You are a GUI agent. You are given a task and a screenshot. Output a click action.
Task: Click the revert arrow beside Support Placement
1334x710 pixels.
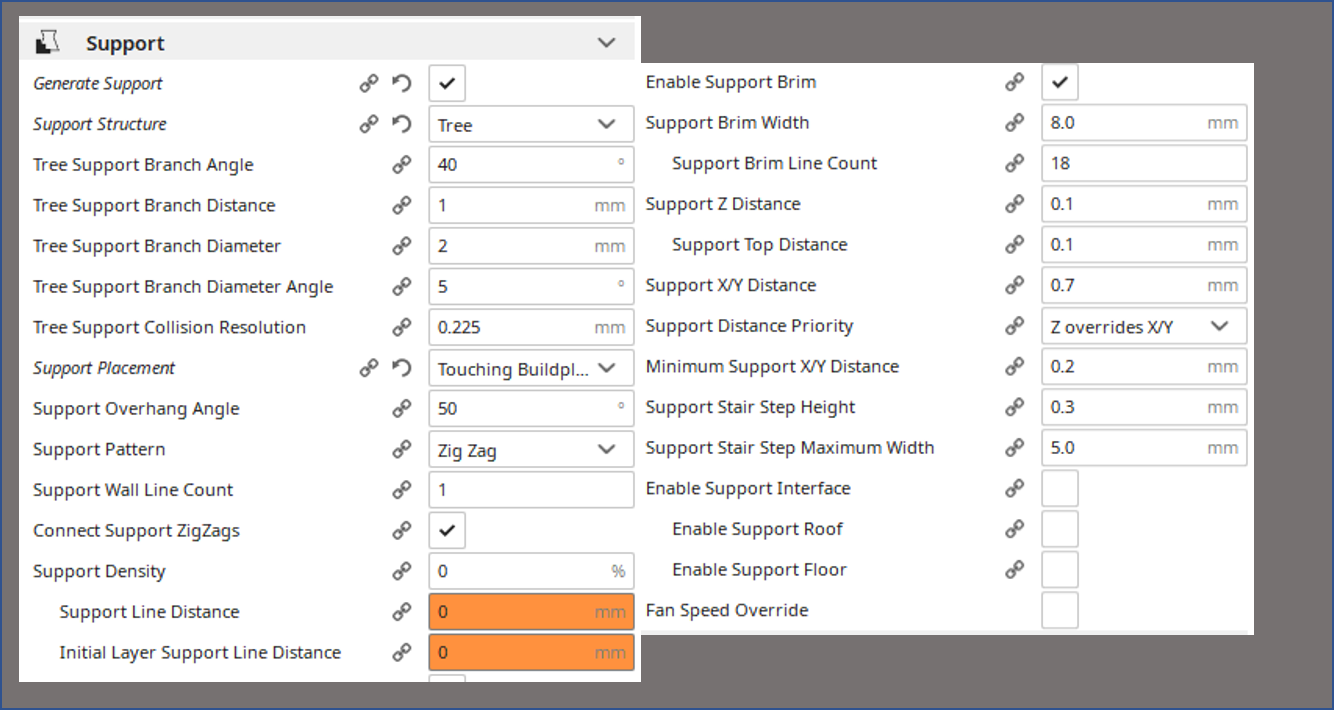pos(402,368)
